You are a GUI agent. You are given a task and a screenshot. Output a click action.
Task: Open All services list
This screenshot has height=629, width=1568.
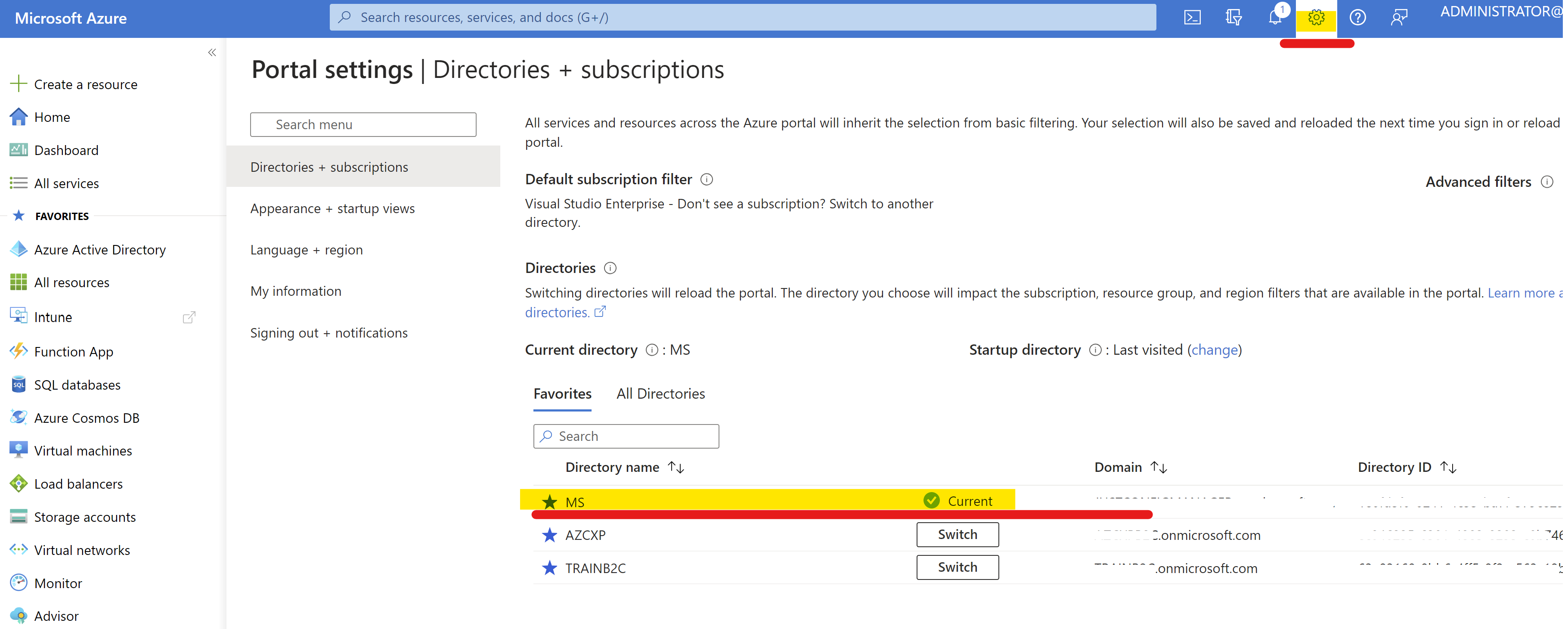point(66,183)
